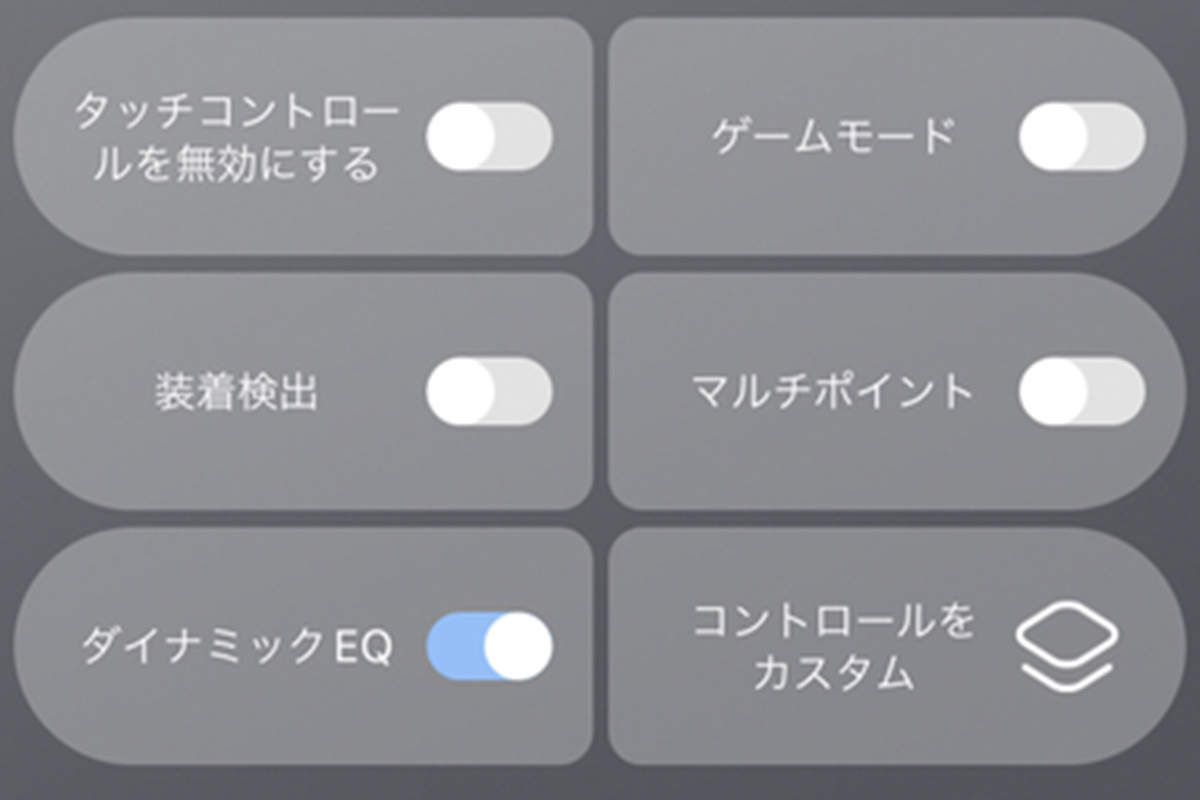Switch on the マルチポイント toggle
Viewport: 1200px width, 800px height.
[1082, 391]
